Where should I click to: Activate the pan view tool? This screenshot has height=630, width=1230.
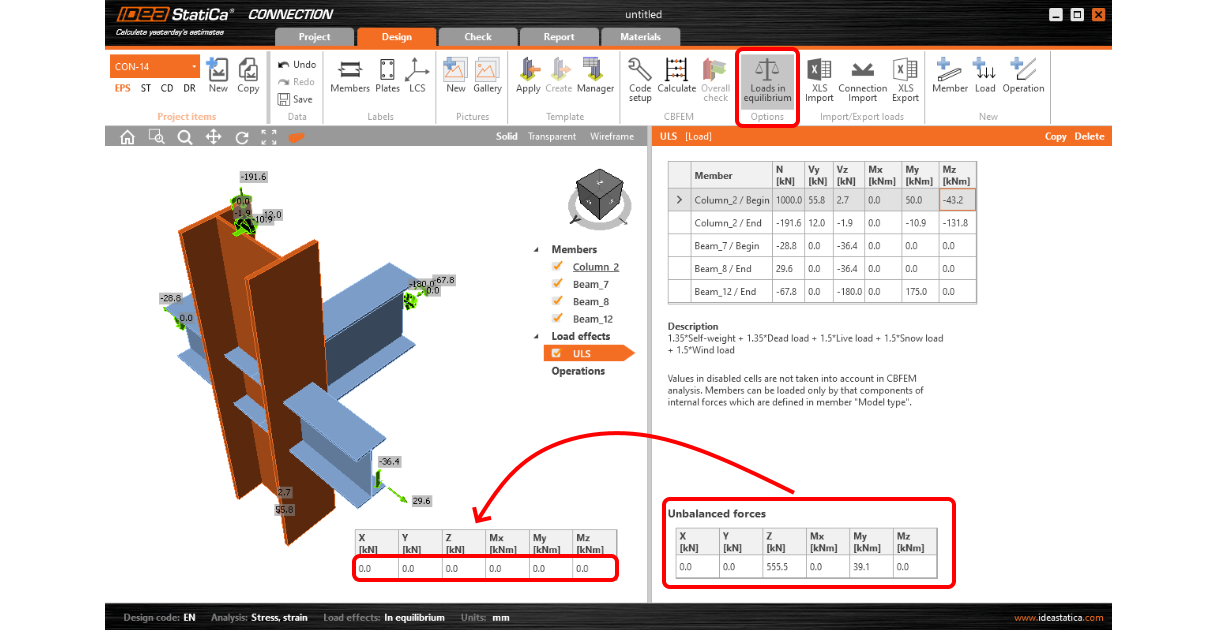pyautogui.click(x=213, y=137)
